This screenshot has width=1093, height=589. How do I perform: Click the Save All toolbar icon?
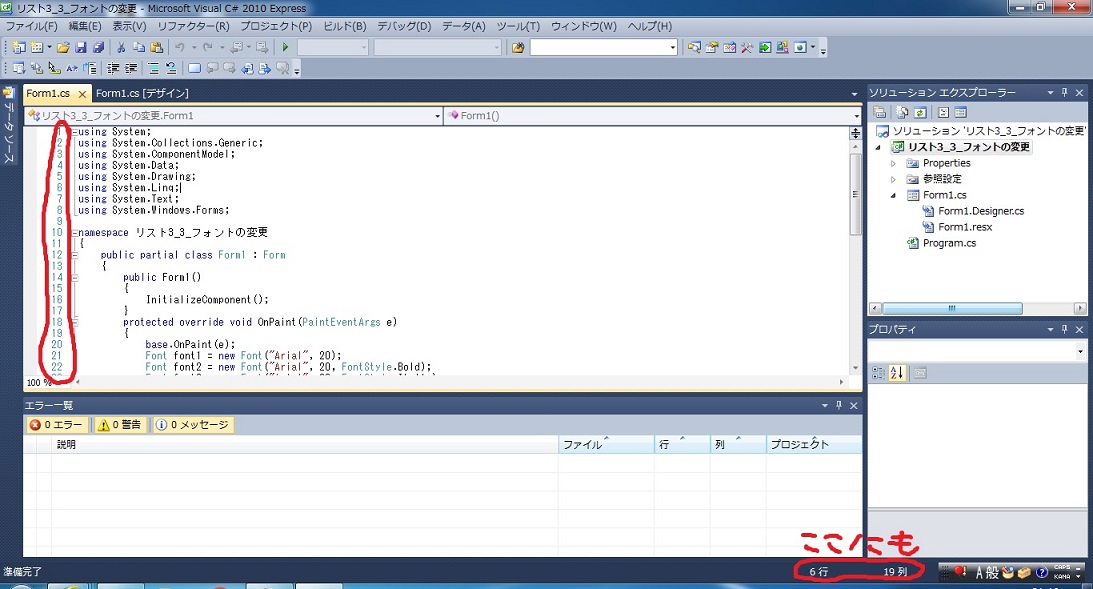98,47
